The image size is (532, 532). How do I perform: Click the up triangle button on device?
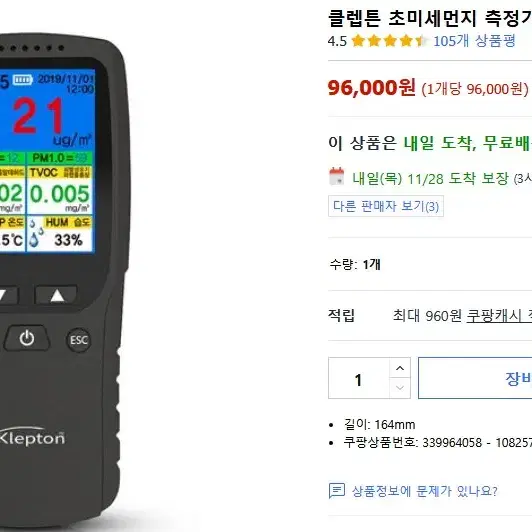pos(56,295)
